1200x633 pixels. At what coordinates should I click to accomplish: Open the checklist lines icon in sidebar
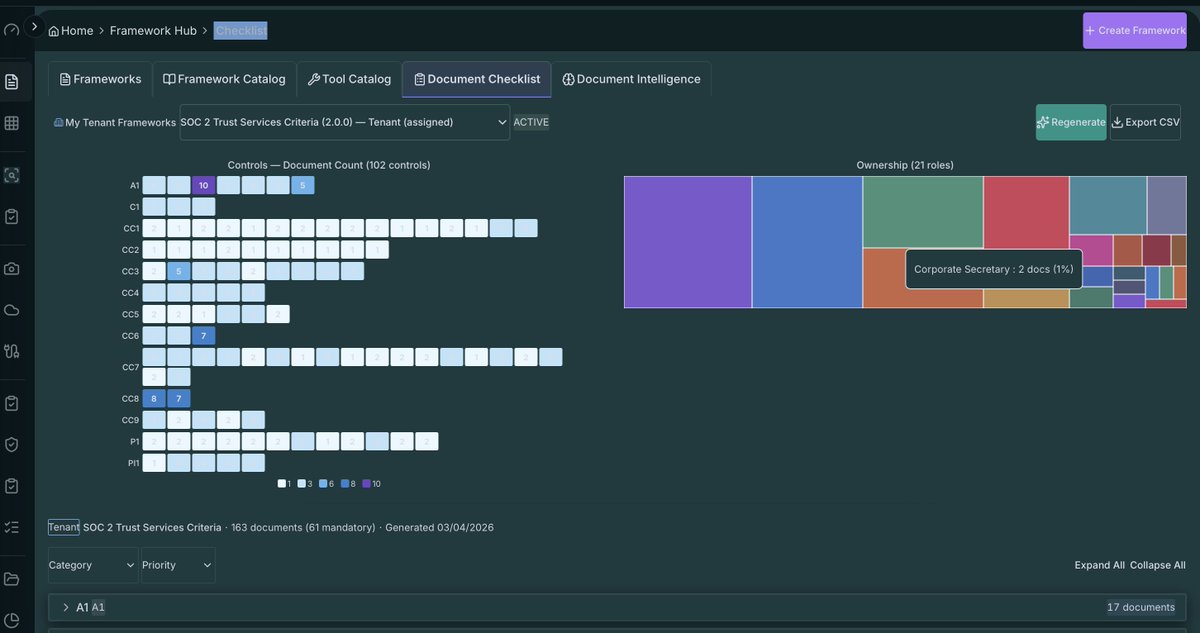coord(11,527)
